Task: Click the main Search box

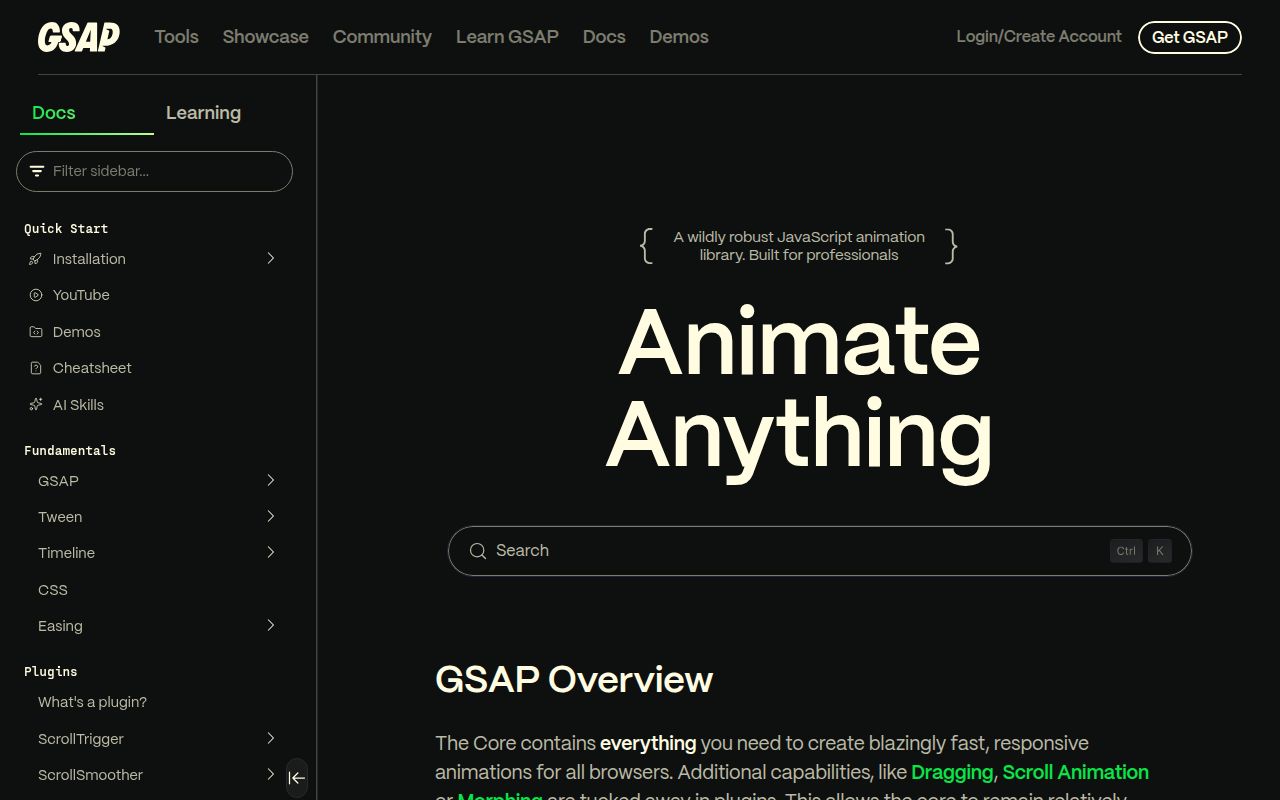Action: click(820, 551)
